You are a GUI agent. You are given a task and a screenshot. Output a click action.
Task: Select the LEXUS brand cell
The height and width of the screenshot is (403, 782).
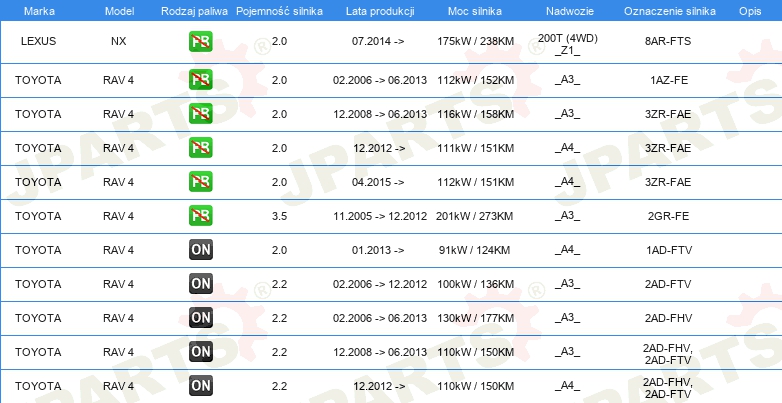38,41
